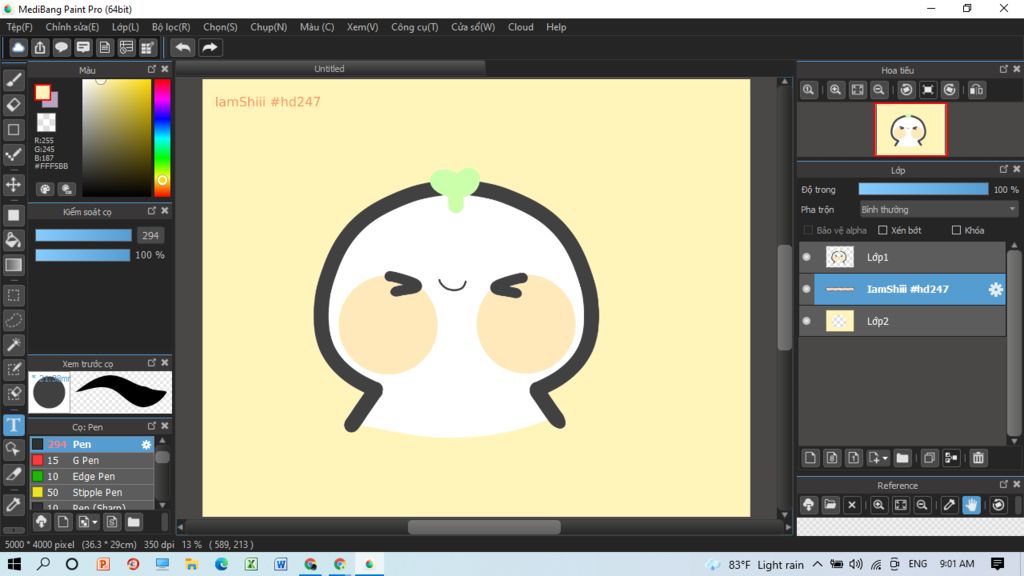The image size is (1024, 576).
Task: Toggle the Bảo vệ alpha checkbox
Action: click(x=808, y=231)
